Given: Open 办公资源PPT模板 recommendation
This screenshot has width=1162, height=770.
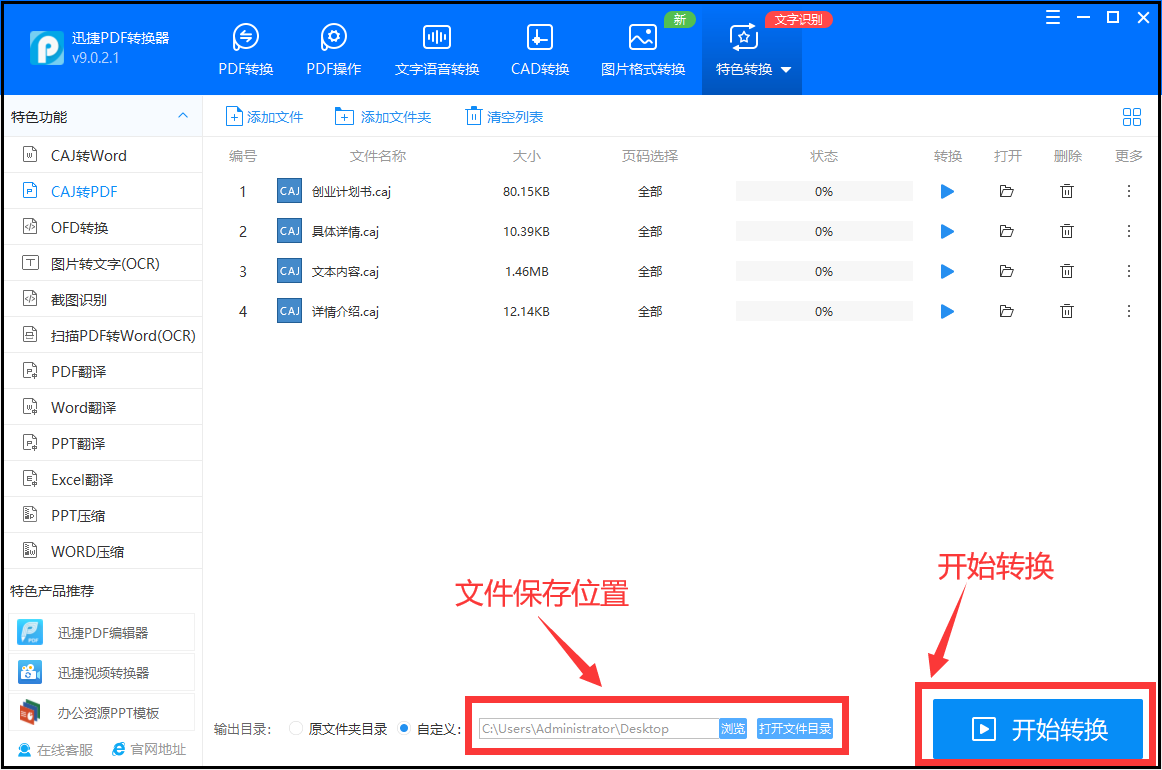Looking at the screenshot, I should pyautogui.click(x=102, y=712).
